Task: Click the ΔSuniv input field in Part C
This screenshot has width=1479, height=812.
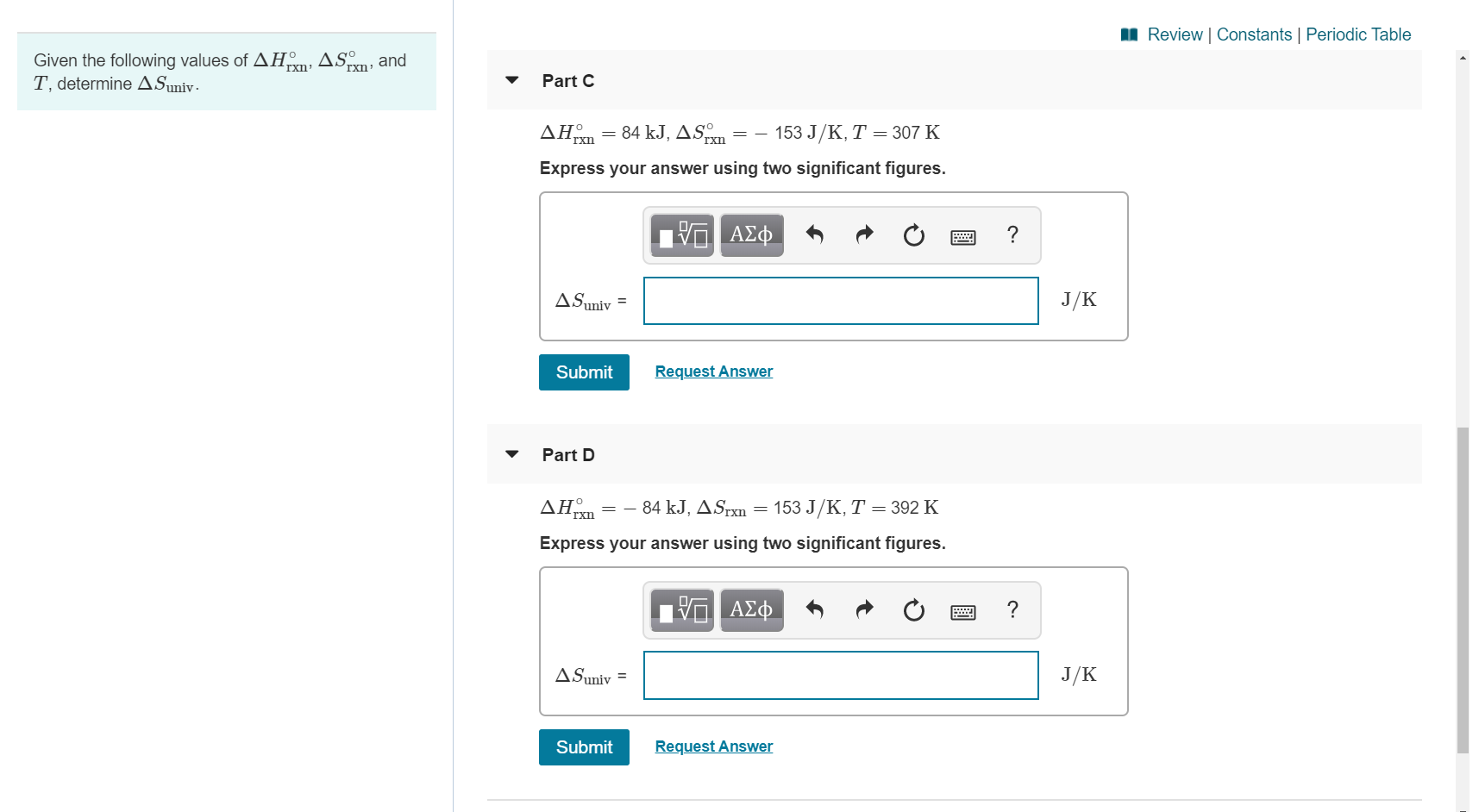Action: [x=841, y=300]
